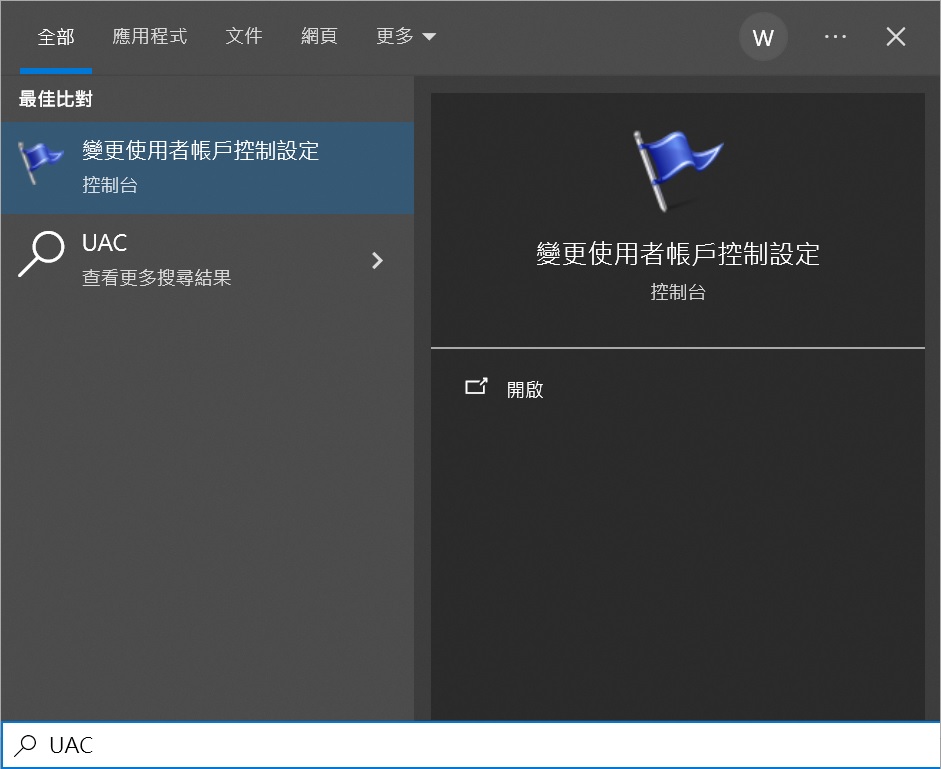This screenshot has height=769, width=941.
Task: Expand UAC result with the chevron arrow
Action: click(x=377, y=260)
